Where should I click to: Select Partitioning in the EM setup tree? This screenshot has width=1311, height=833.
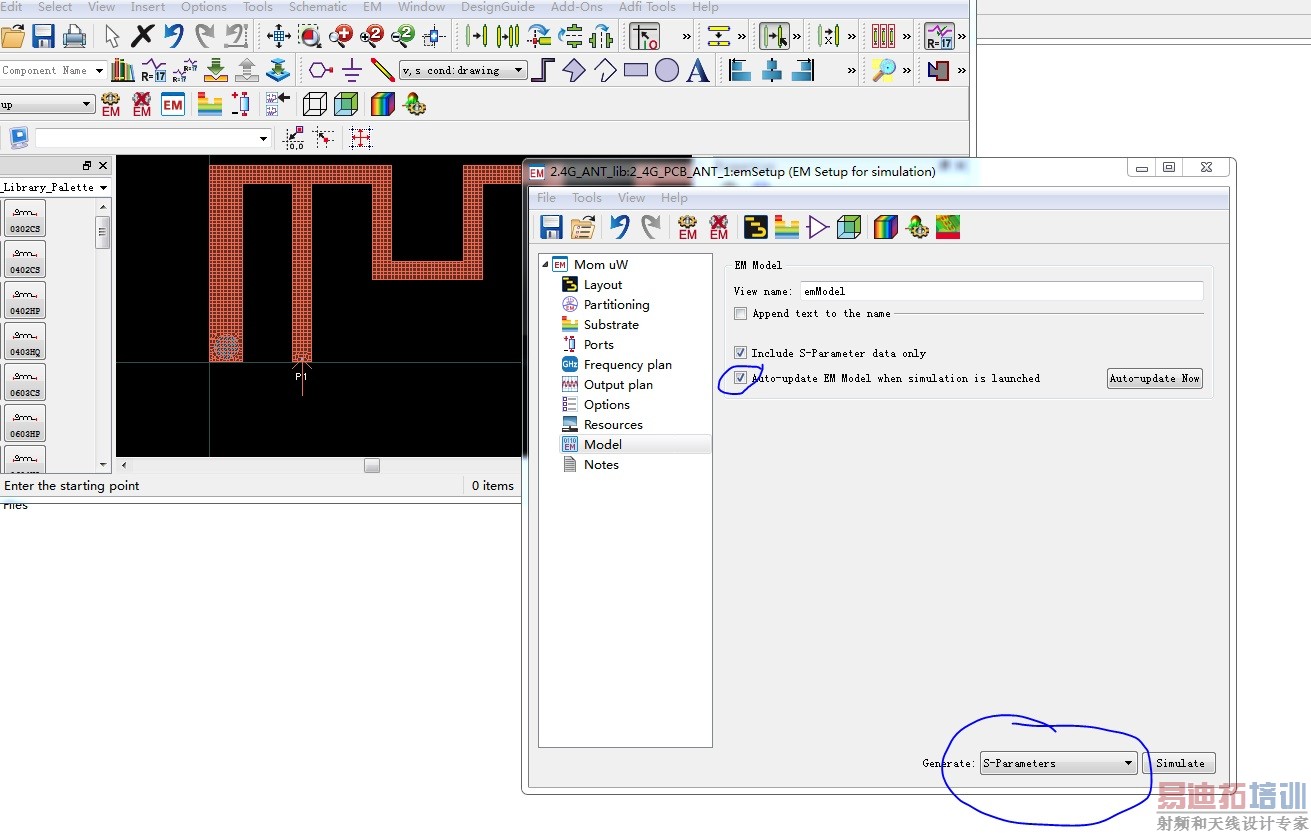click(616, 305)
